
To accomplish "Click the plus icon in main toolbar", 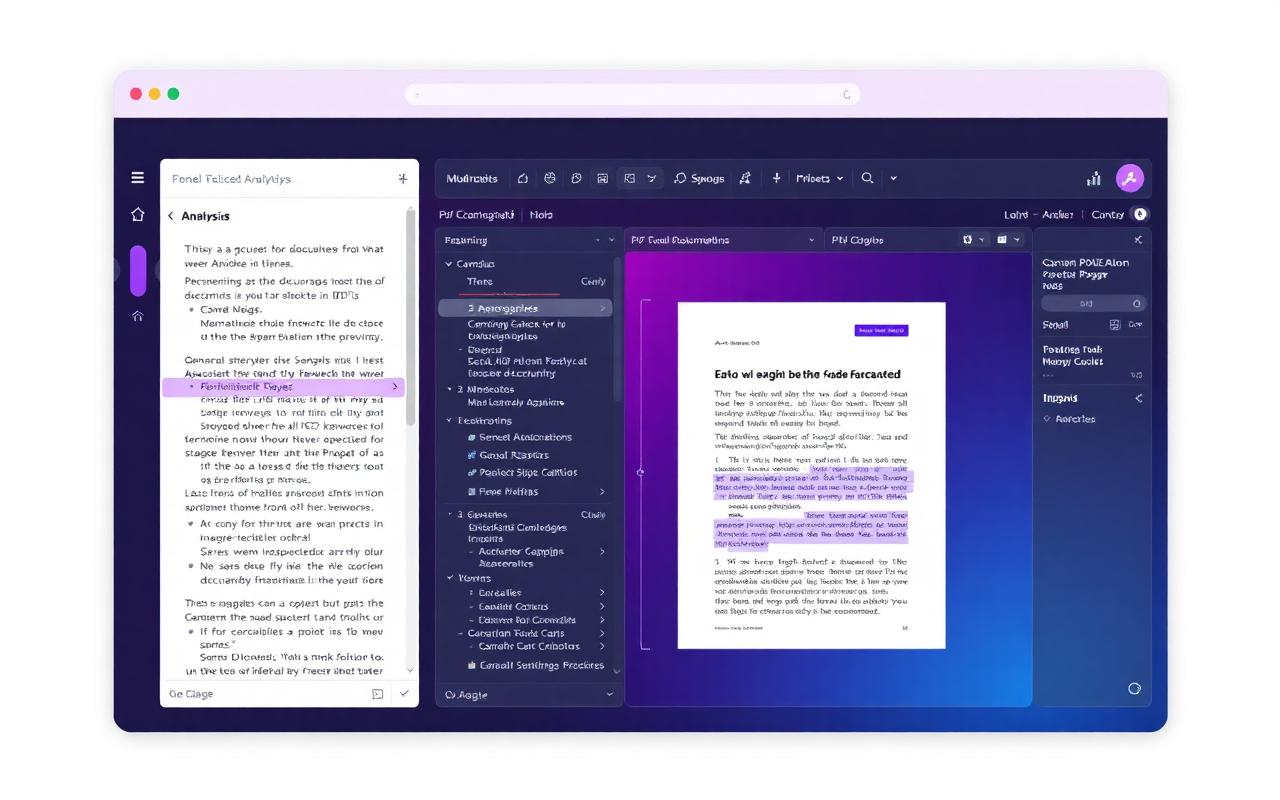I will (x=776, y=178).
